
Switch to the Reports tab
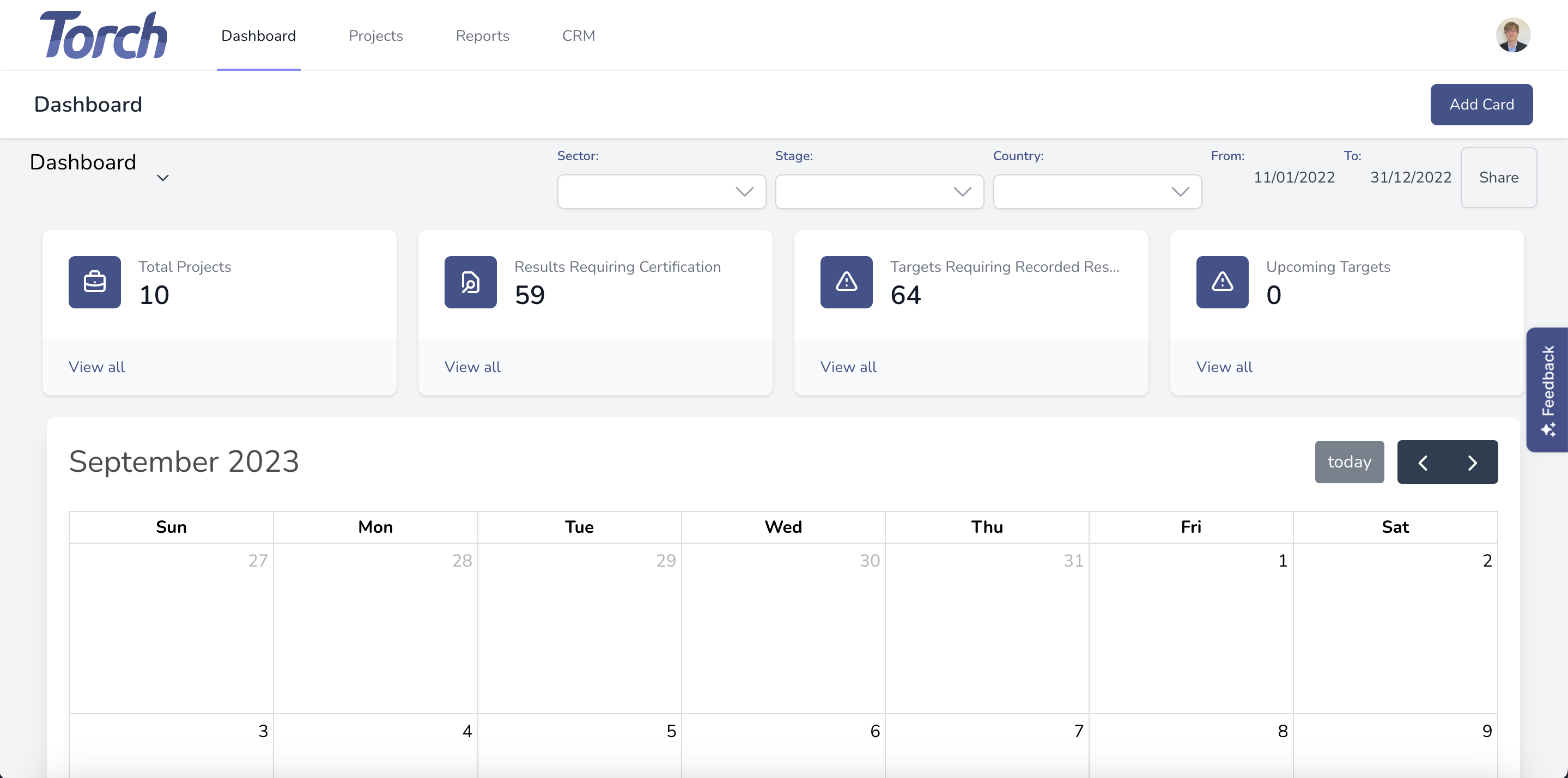point(482,35)
